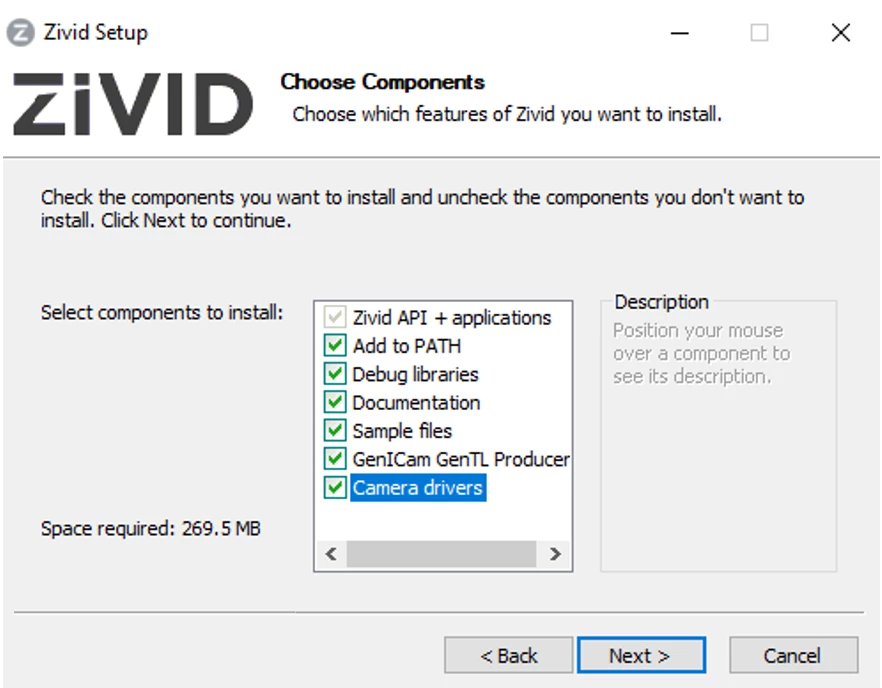The width and height of the screenshot is (882, 688).
Task: Click the right scroll arrow in component list
Action: pyautogui.click(x=555, y=554)
